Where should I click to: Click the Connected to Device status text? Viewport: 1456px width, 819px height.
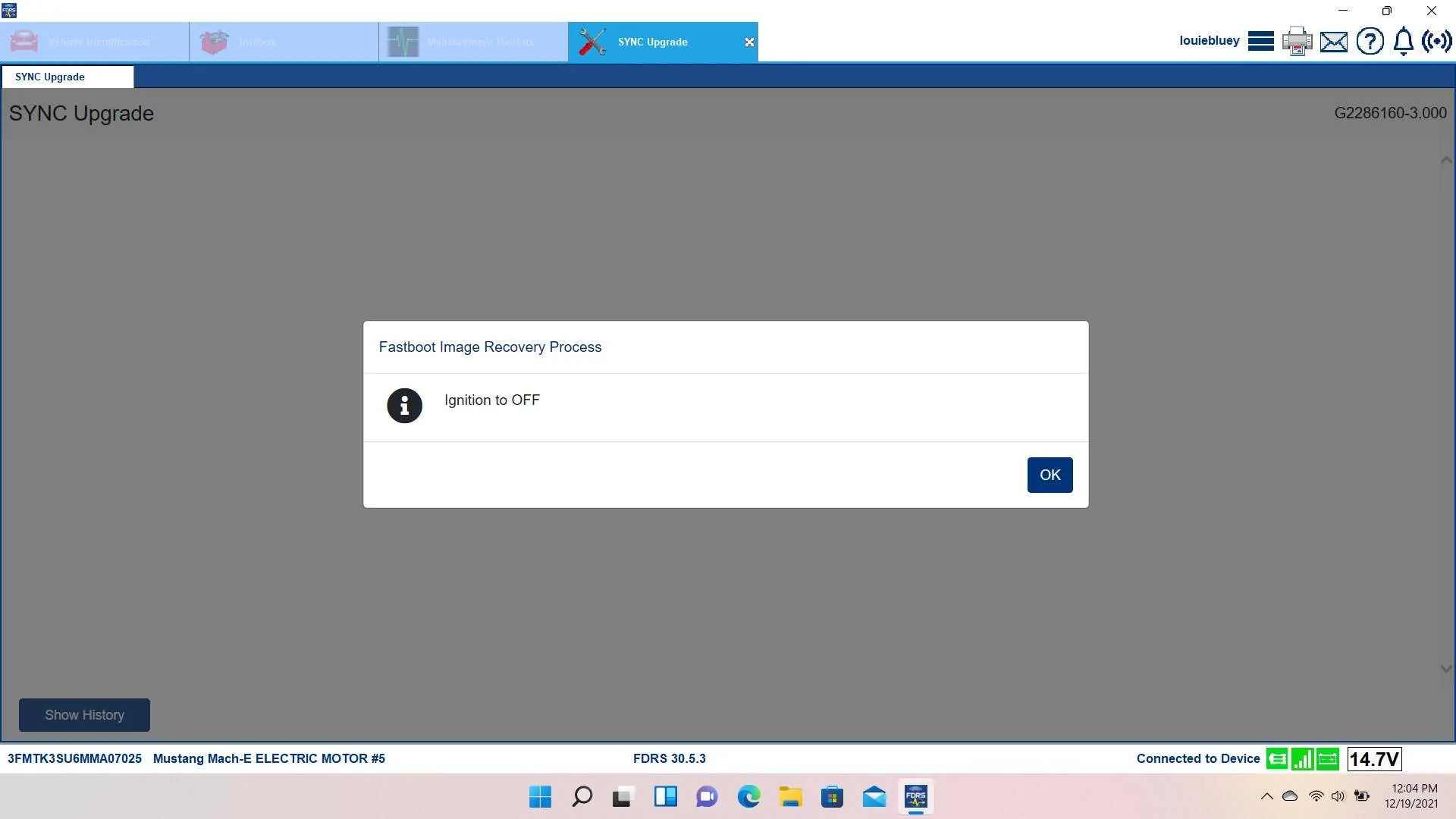(1198, 759)
